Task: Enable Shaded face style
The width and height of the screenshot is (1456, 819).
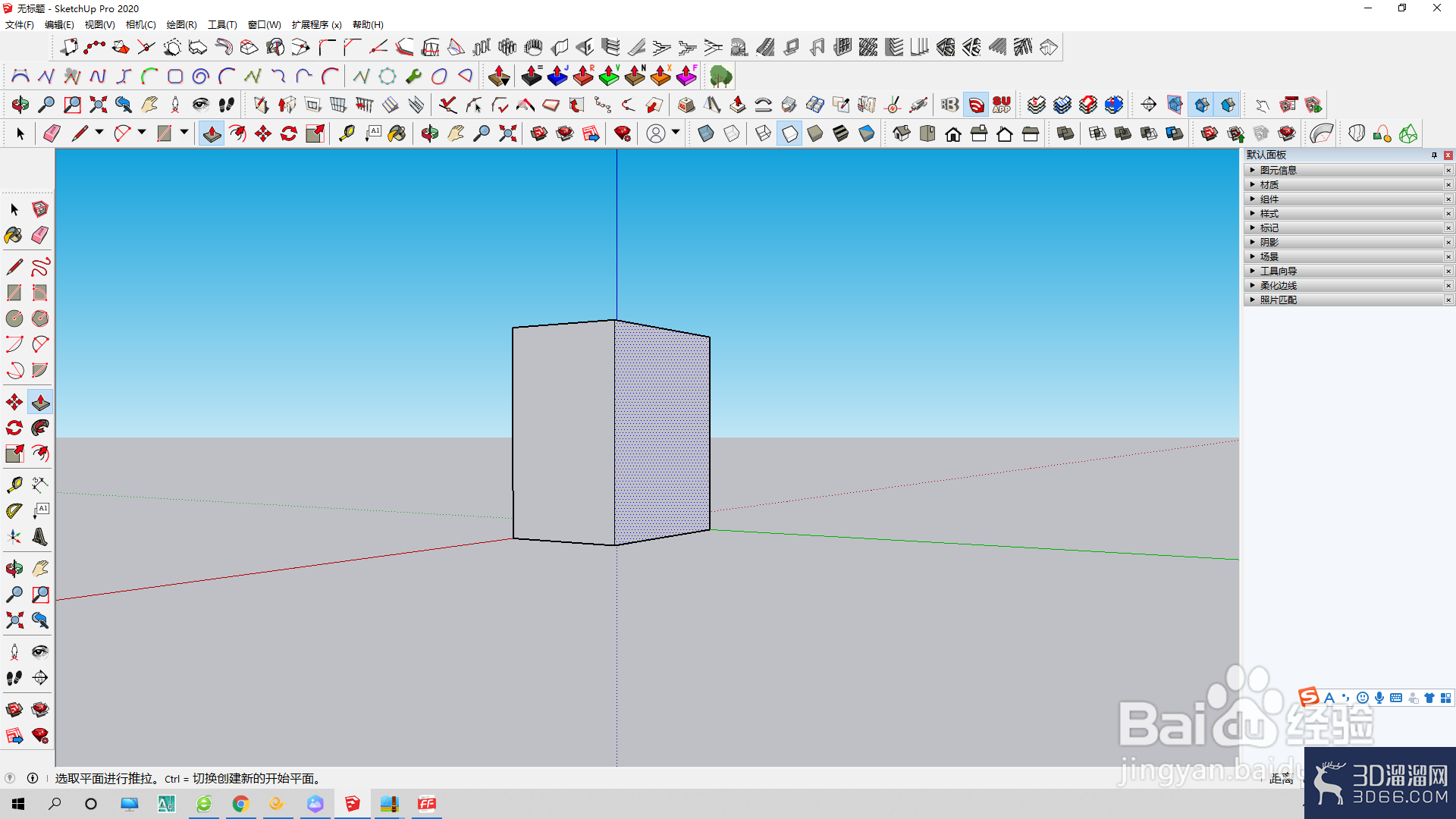Action: point(815,133)
